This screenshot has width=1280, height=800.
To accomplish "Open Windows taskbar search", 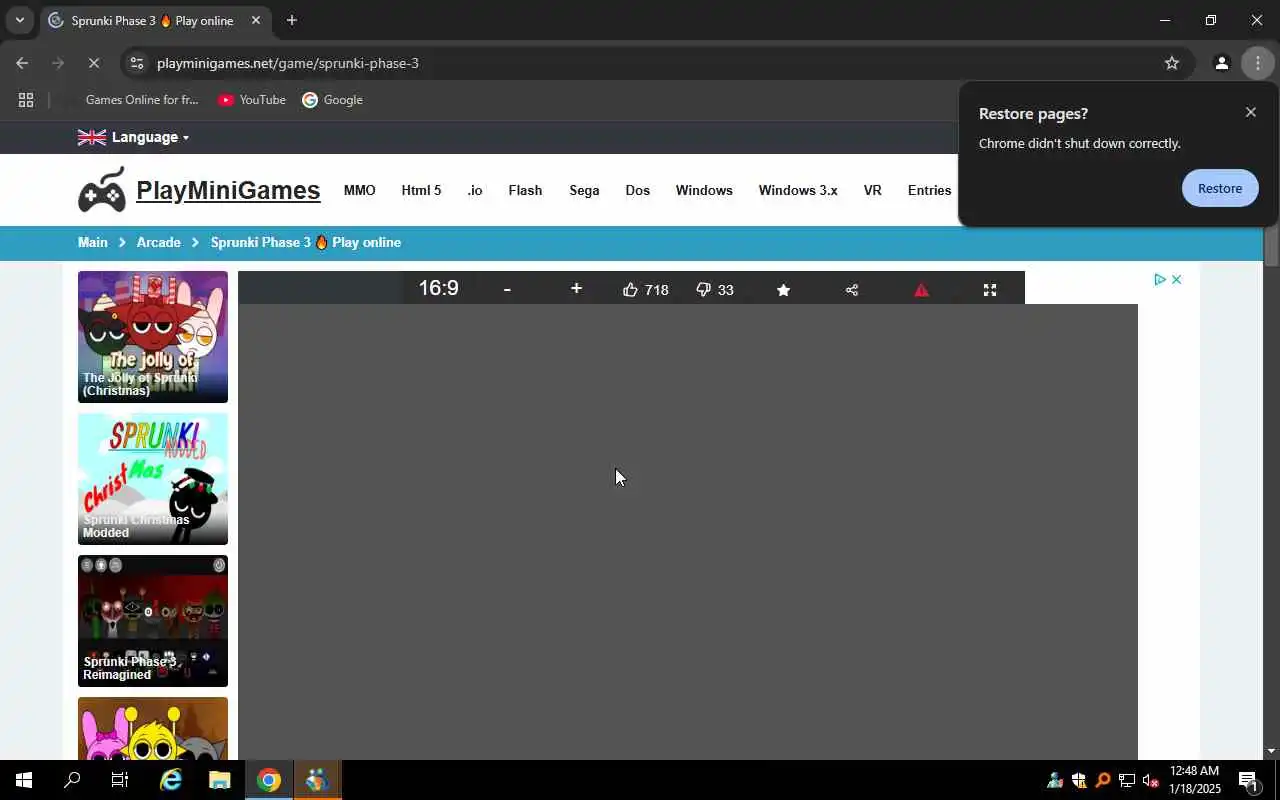I will click(x=72, y=780).
